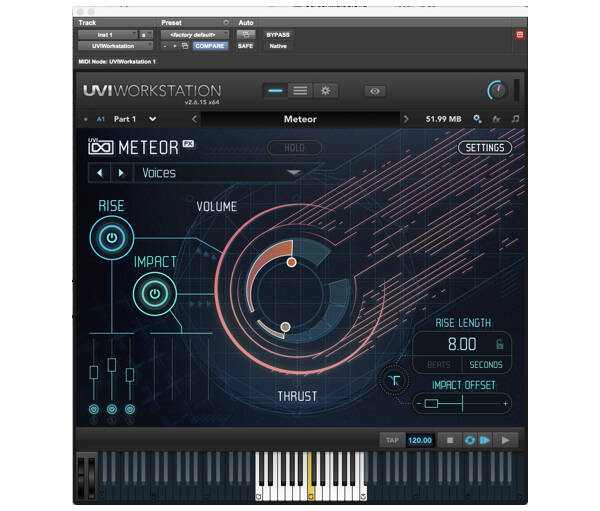Click first Rise layer fader handle
Image resolution: width=600 pixels, height=511 pixels.
click(94, 372)
